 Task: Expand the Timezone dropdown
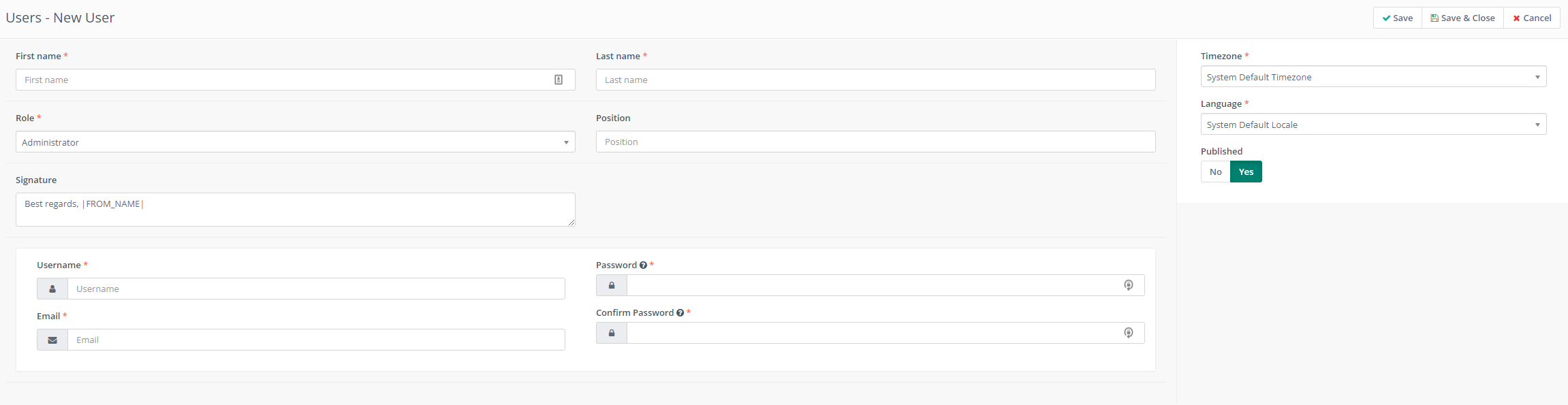[x=1373, y=77]
